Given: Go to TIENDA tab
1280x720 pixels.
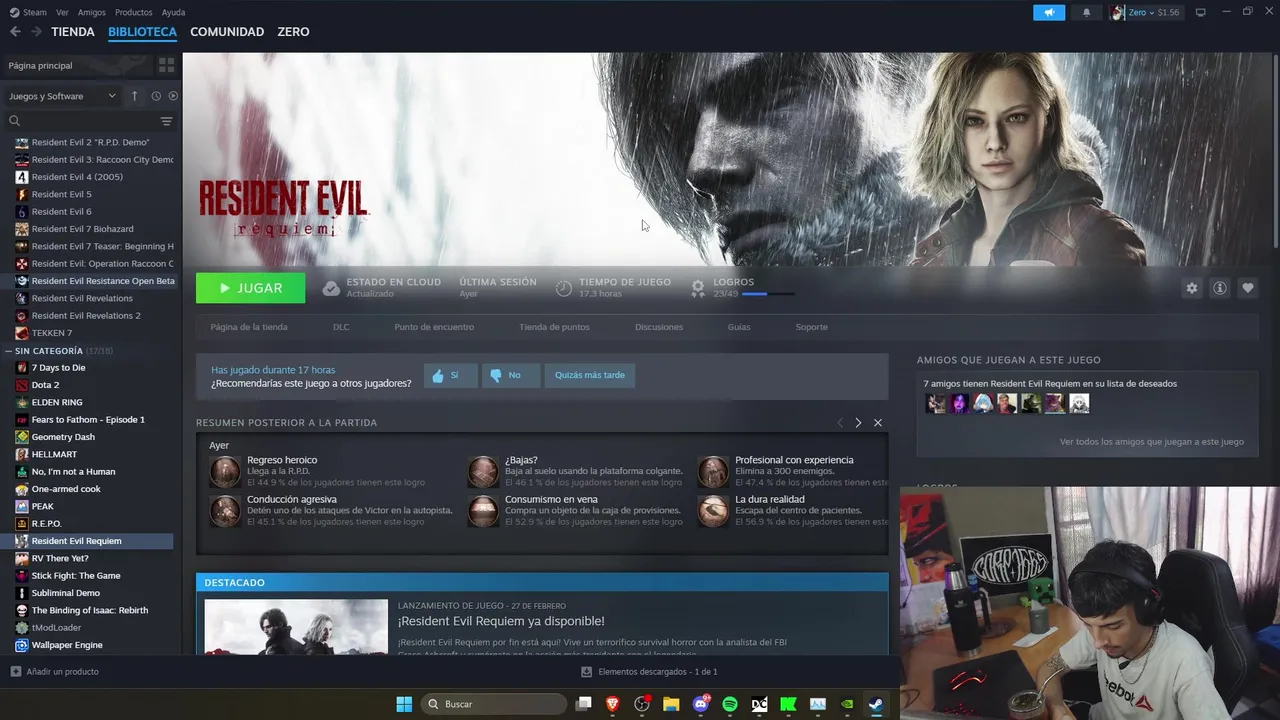Looking at the screenshot, I should 73,32.
